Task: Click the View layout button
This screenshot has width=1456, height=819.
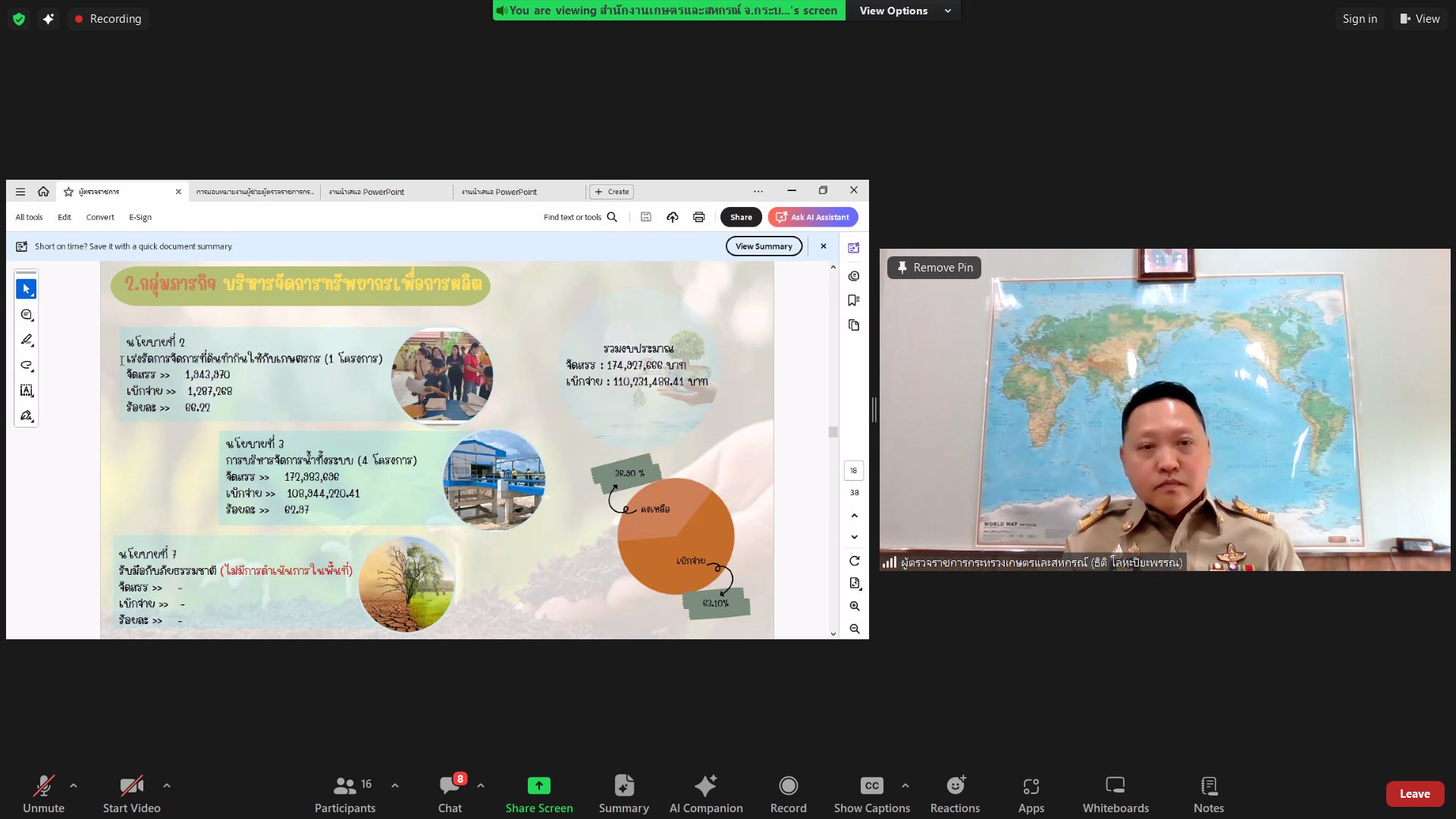Action: [1420, 19]
